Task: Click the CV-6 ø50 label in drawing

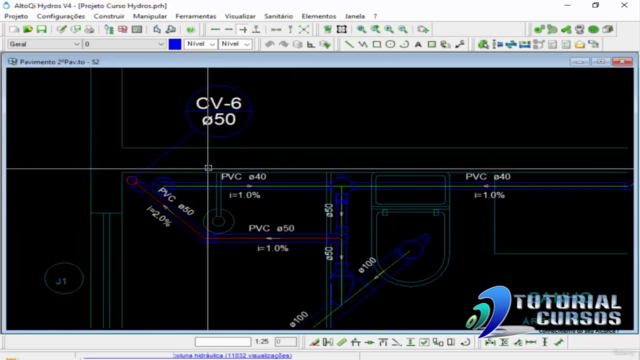Action: point(219,111)
